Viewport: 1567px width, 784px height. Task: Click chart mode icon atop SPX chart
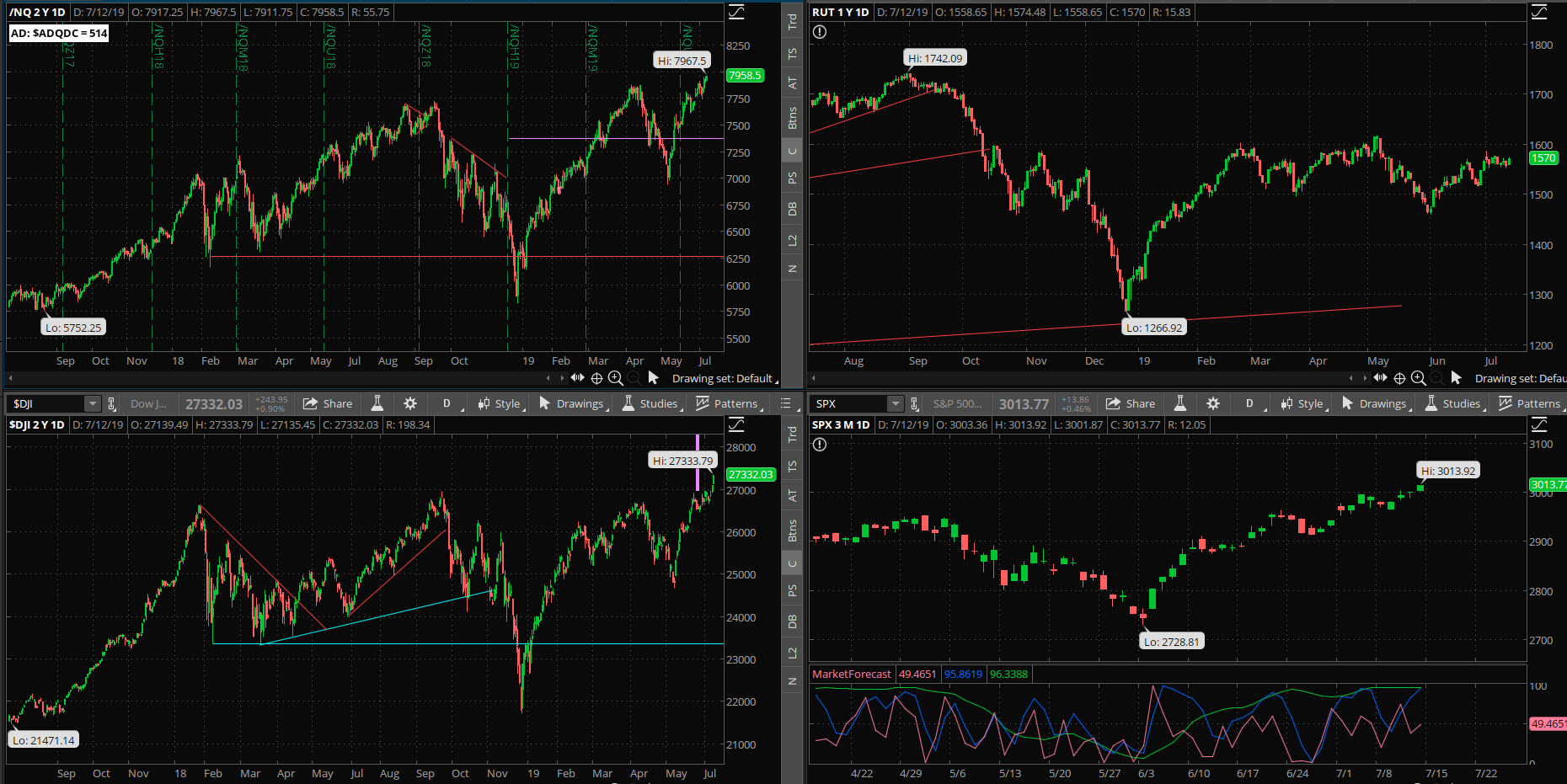click(x=1539, y=424)
